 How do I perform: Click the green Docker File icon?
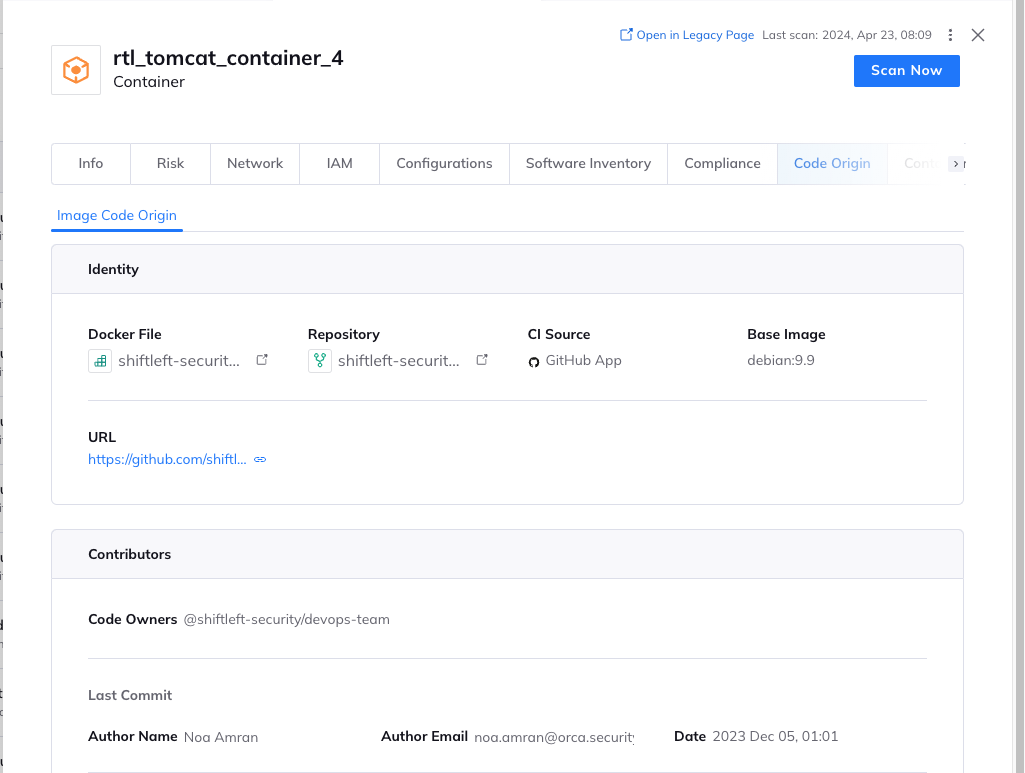click(100, 361)
